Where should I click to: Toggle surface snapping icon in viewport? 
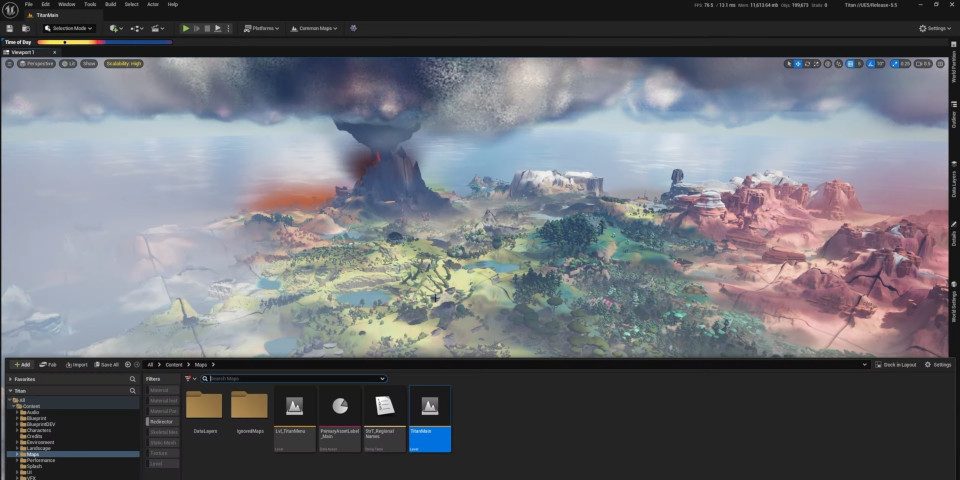(839, 64)
